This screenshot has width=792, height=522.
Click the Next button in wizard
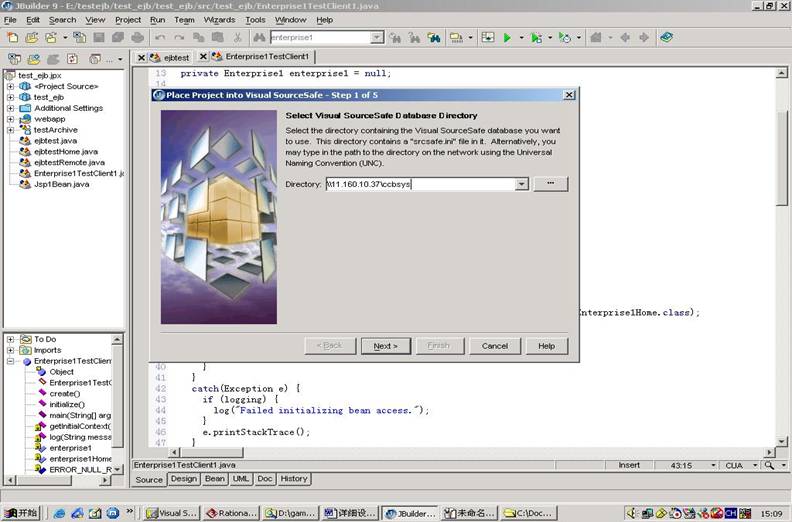pyautogui.click(x=385, y=346)
